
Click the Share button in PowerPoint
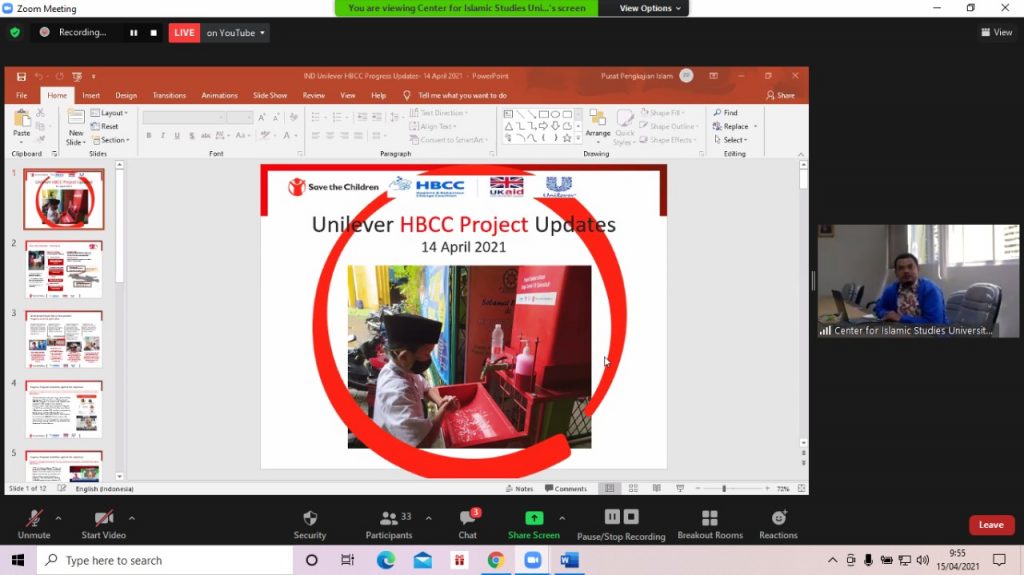tap(780, 95)
